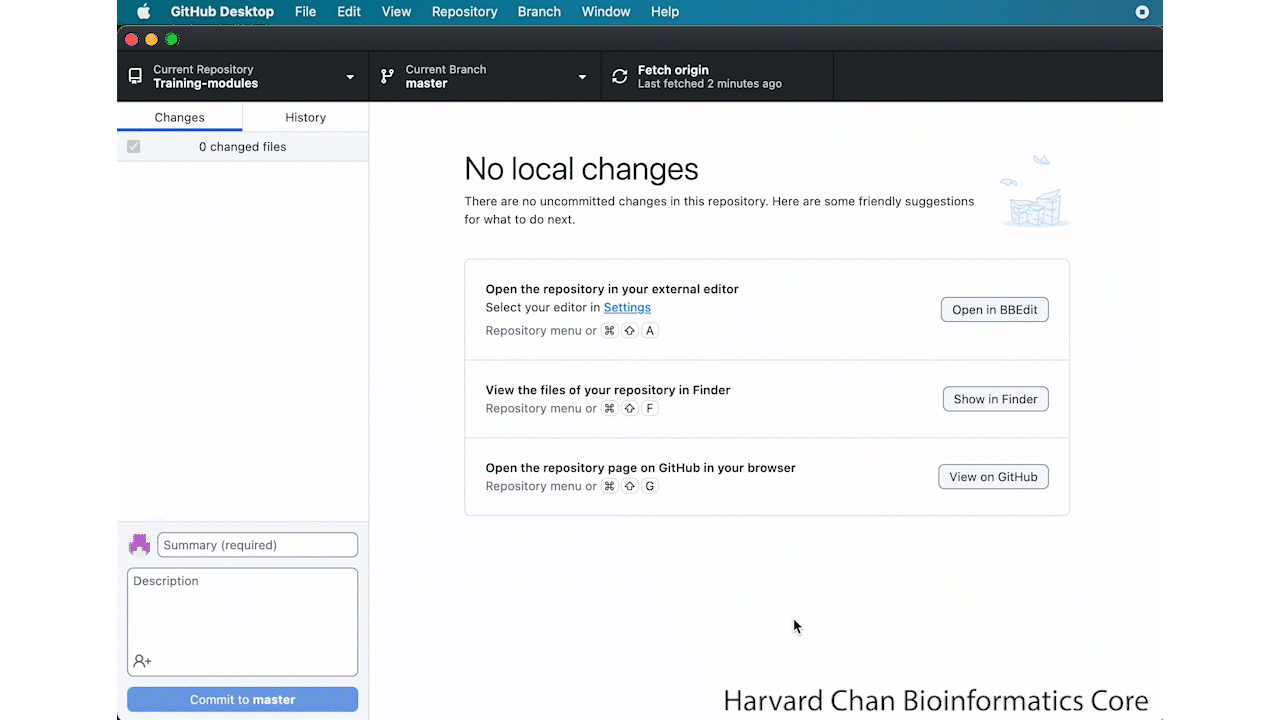Viewport: 1280px width, 720px height.
Task: Click the Summary (required) input field
Action: coord(257,545)
